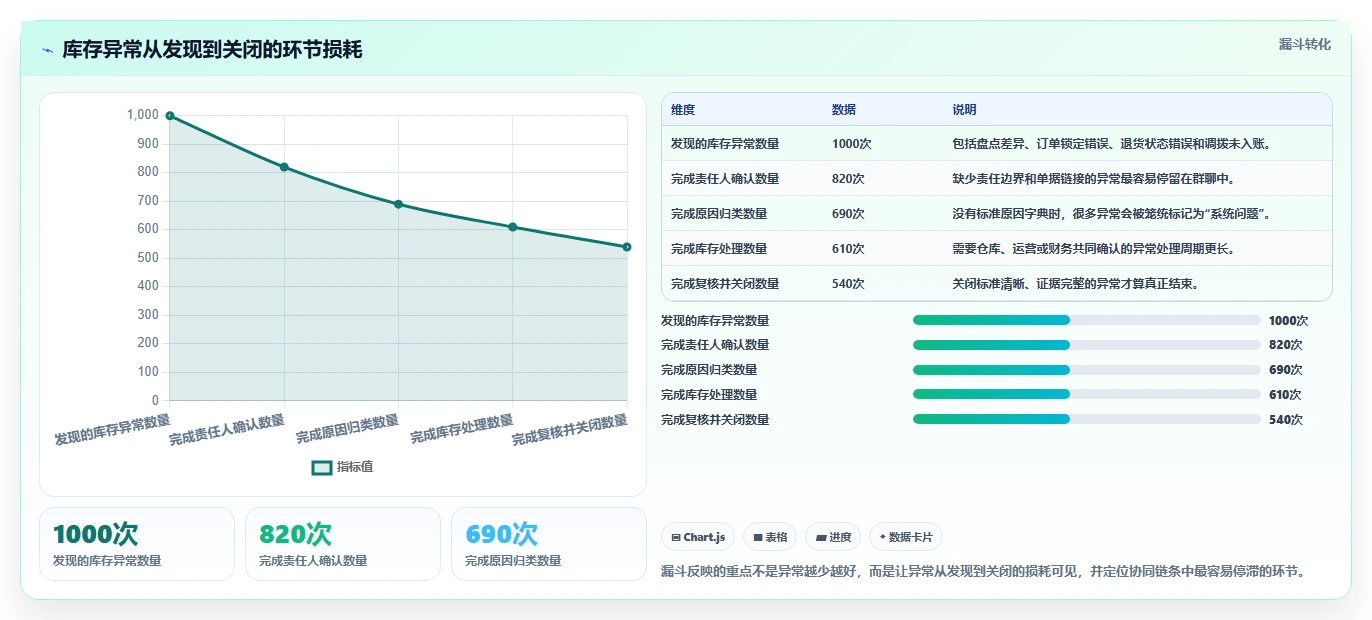Click the 690次 data card
Screen dimensions: 1372x620
point(549,544)
